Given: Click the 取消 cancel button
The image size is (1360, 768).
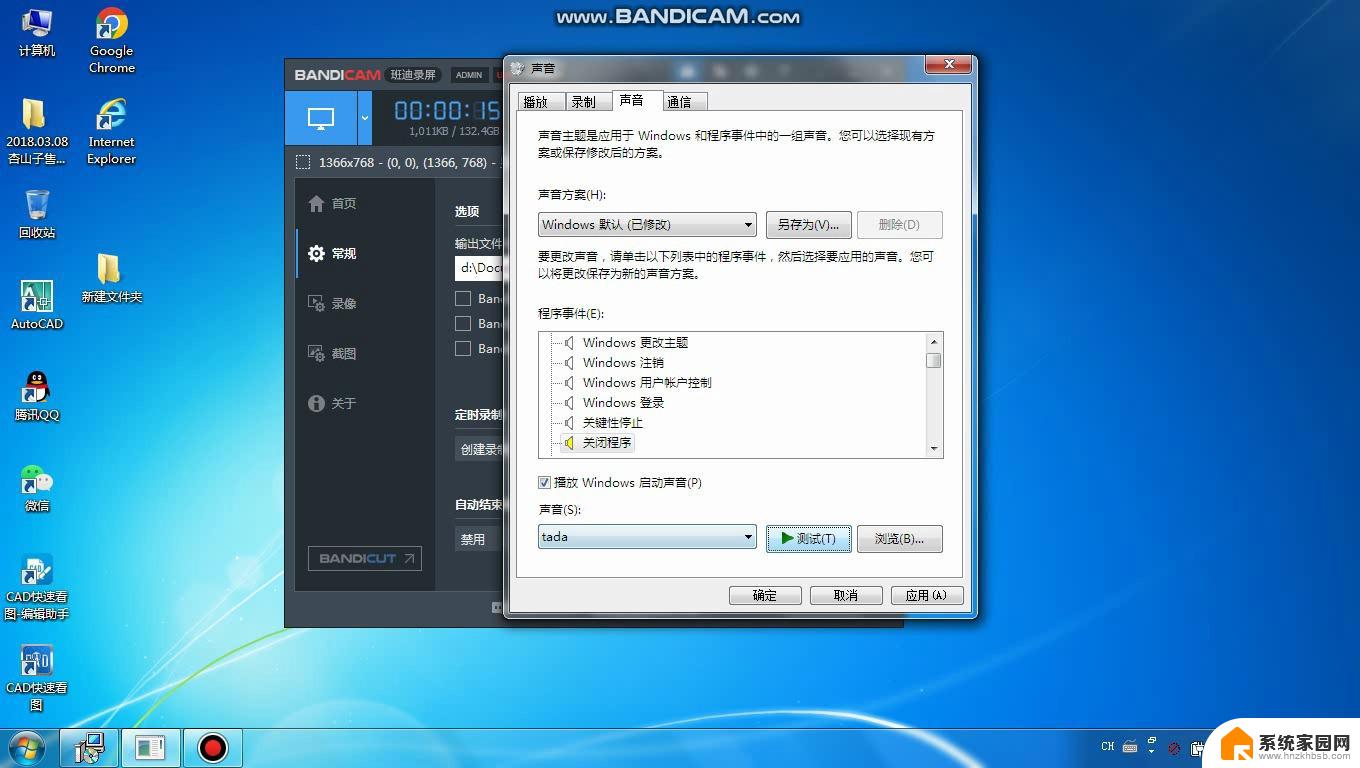Looking at the screenshot, I should 846,595.
